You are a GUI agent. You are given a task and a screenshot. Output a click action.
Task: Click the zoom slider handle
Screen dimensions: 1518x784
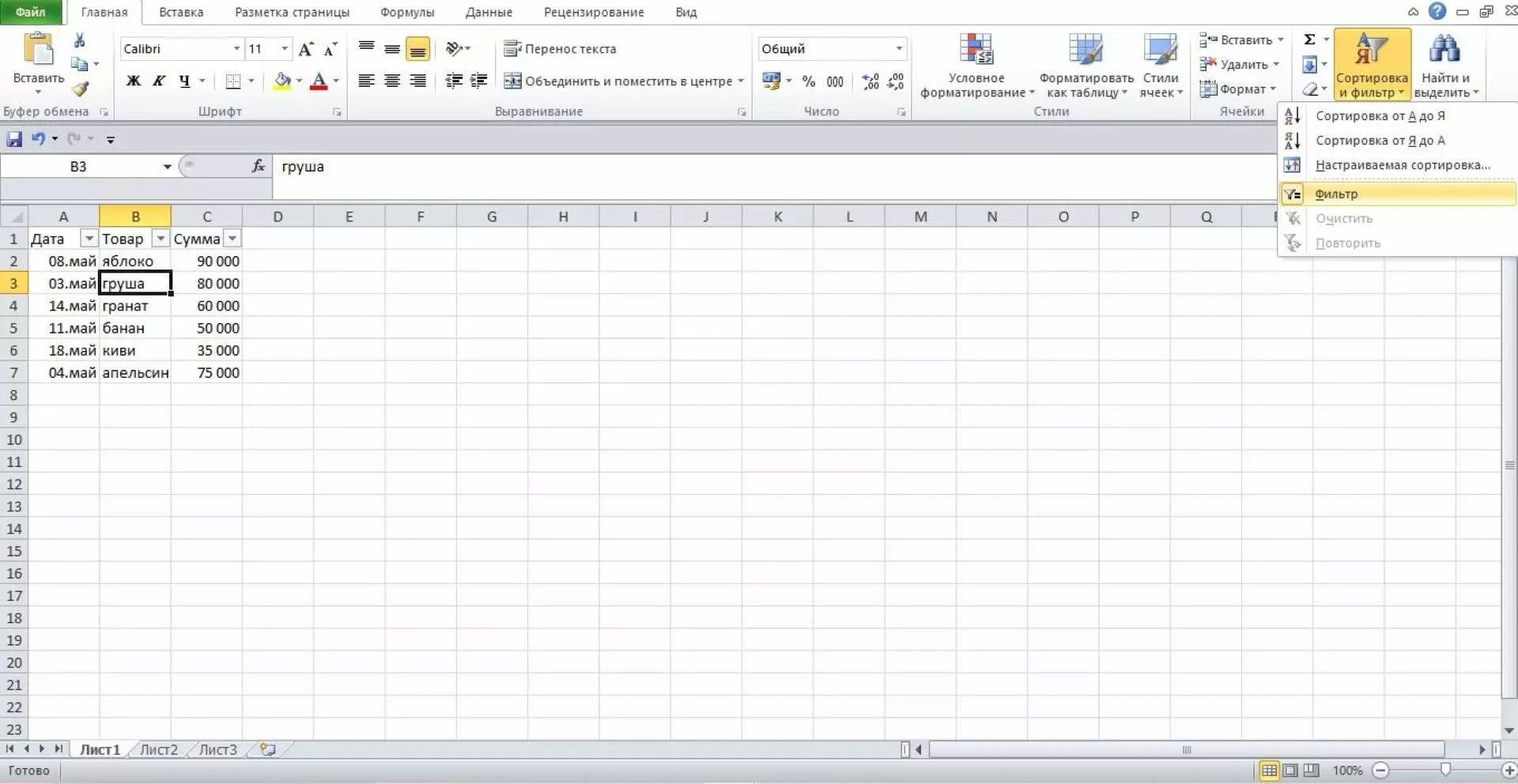[x=1445, y=770]
